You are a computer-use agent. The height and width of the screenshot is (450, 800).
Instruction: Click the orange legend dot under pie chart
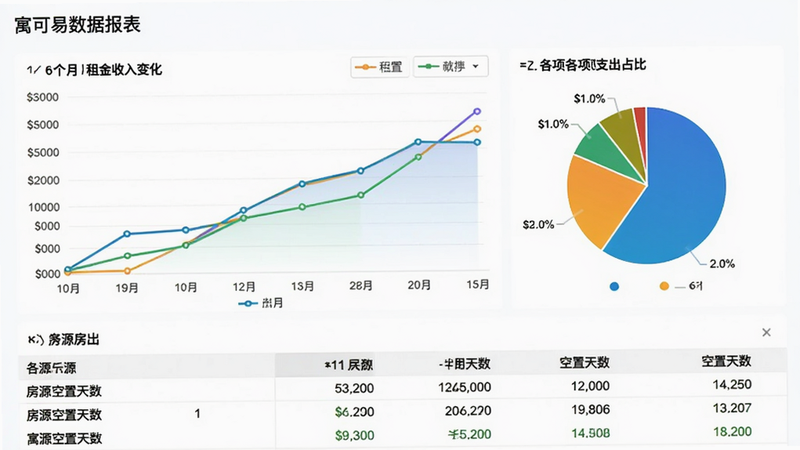point(664,286)
